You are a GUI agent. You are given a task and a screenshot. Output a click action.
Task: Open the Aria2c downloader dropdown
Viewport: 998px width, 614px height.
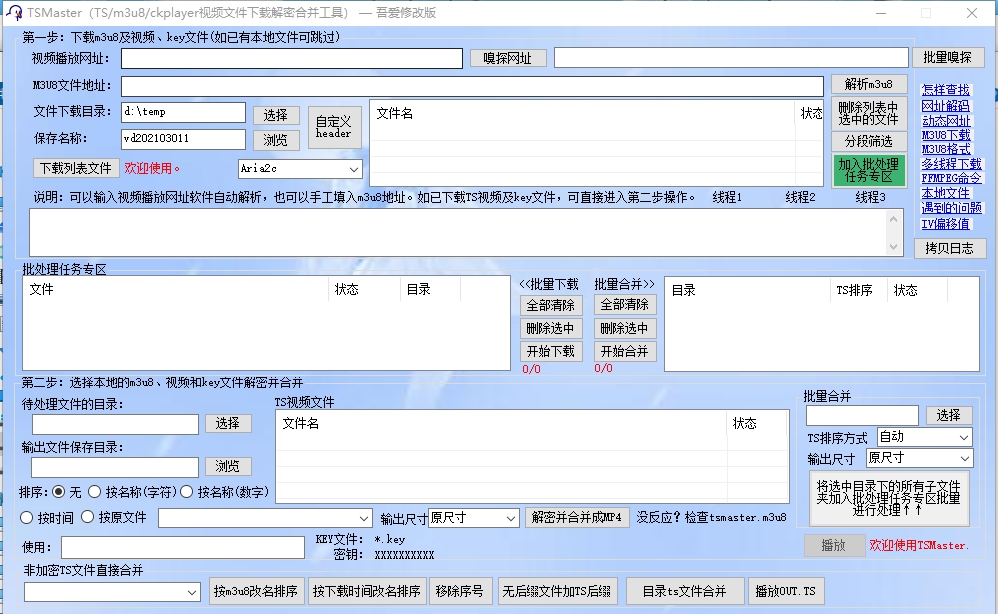[300, 169]
